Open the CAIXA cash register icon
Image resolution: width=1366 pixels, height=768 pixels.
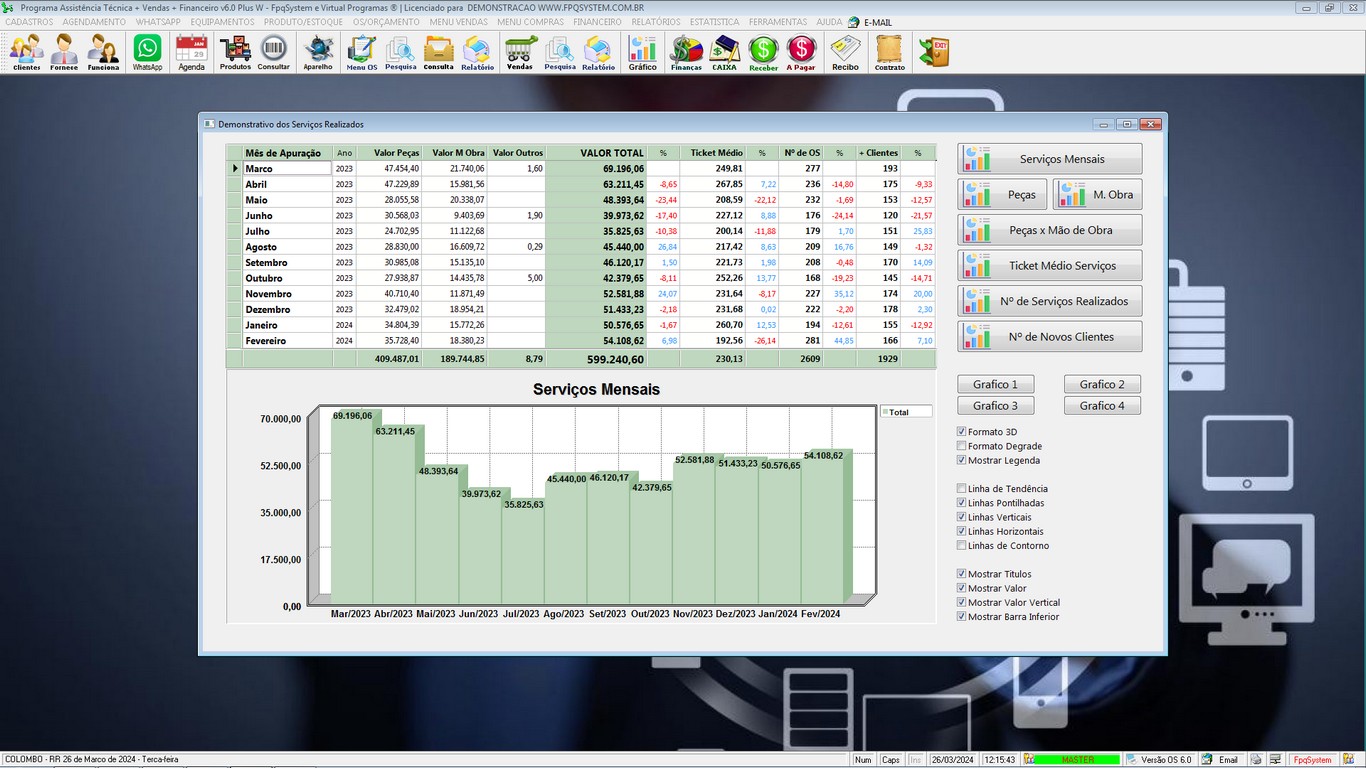coord(724,52)
